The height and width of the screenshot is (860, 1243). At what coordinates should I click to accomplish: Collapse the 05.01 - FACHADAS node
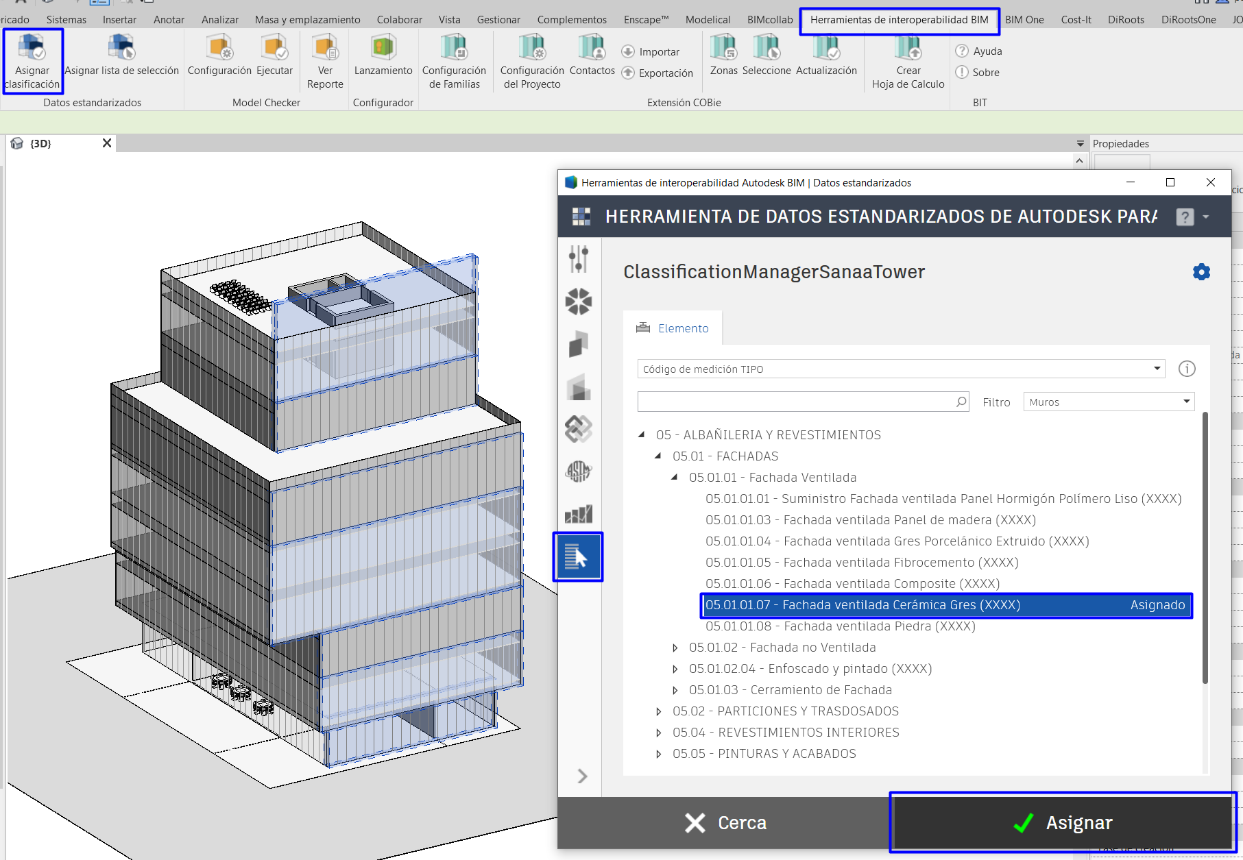coord(658,456)
